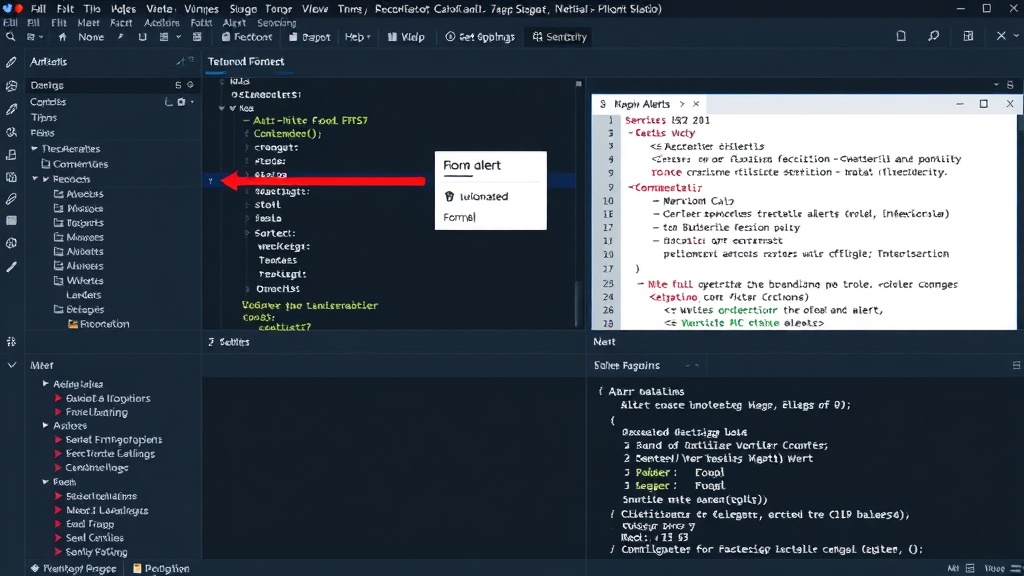
Task: Open the Slugo menu in the top menu bar
Action: (x=243, y=9)
